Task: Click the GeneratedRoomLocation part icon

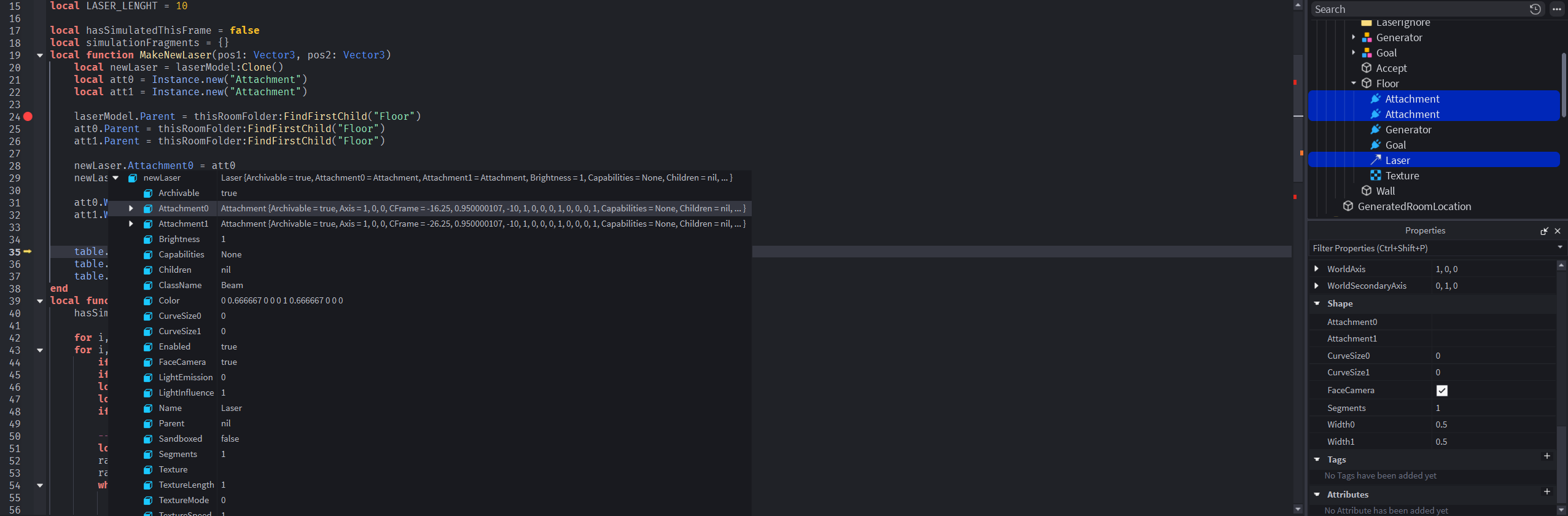Action: [1348, 206]
